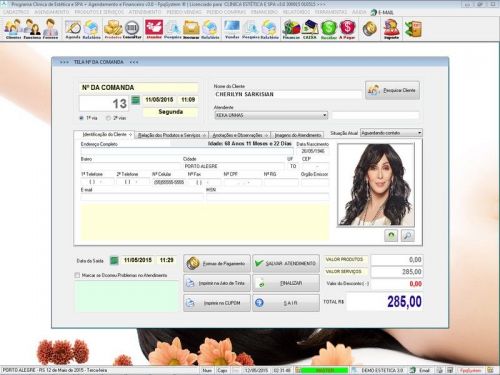Click the client photo thumbnail
The height and width of the screenshot is (375, 500).
376,185
